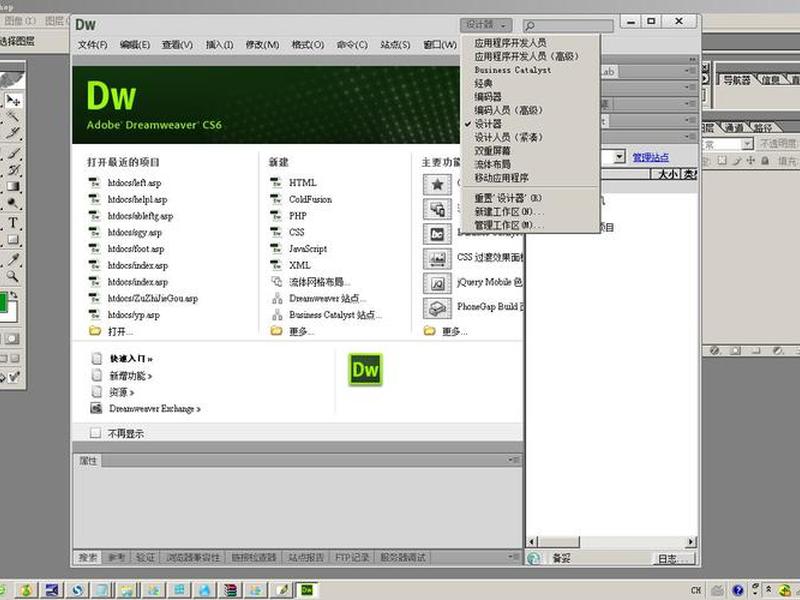Image resolution: width=800 pixels, height=600 pixels.
Task: Select the Type tool in Photoshop toolbox
Action: pos(13,222)
